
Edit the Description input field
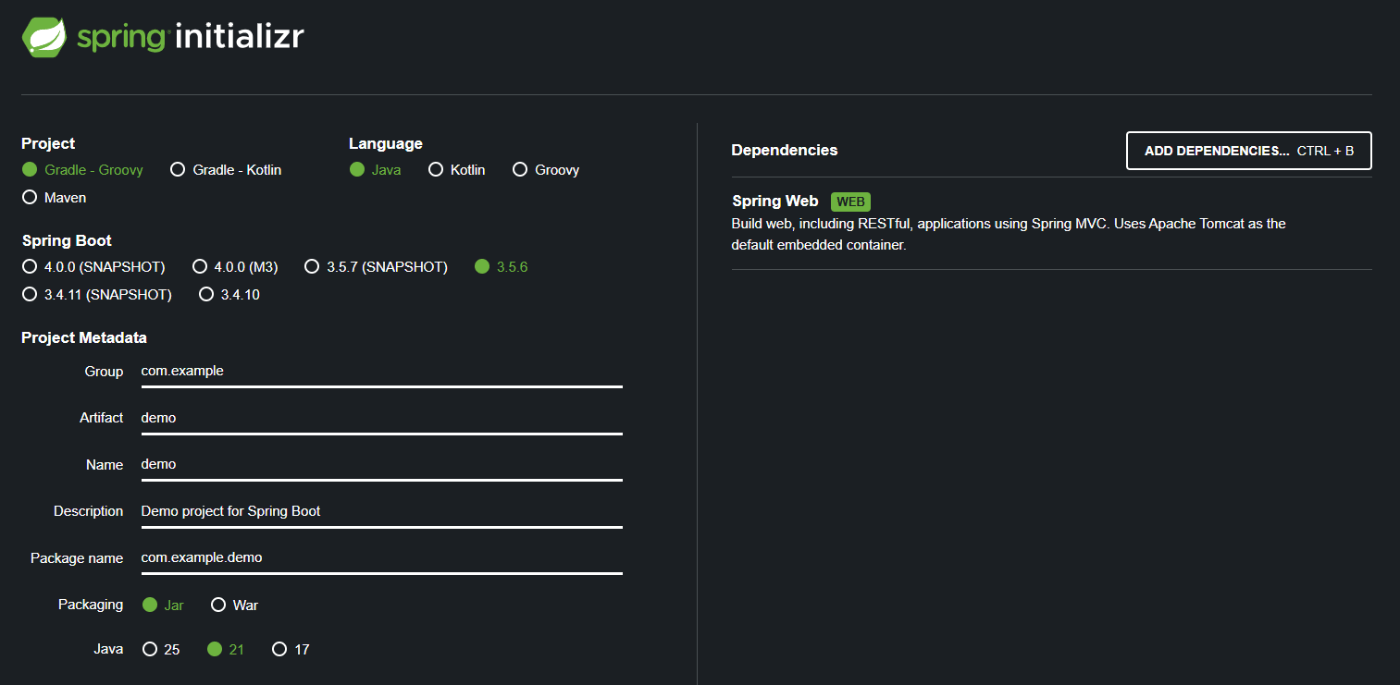click(382, 511)
